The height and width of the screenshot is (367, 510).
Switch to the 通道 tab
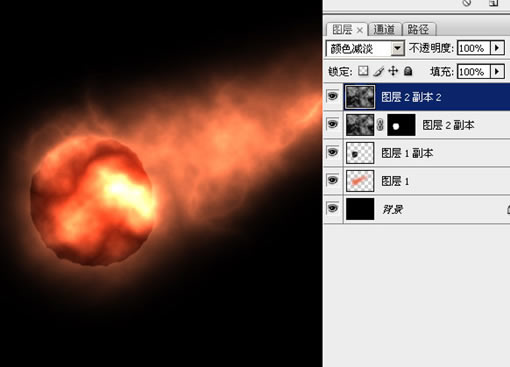[385, 29]
